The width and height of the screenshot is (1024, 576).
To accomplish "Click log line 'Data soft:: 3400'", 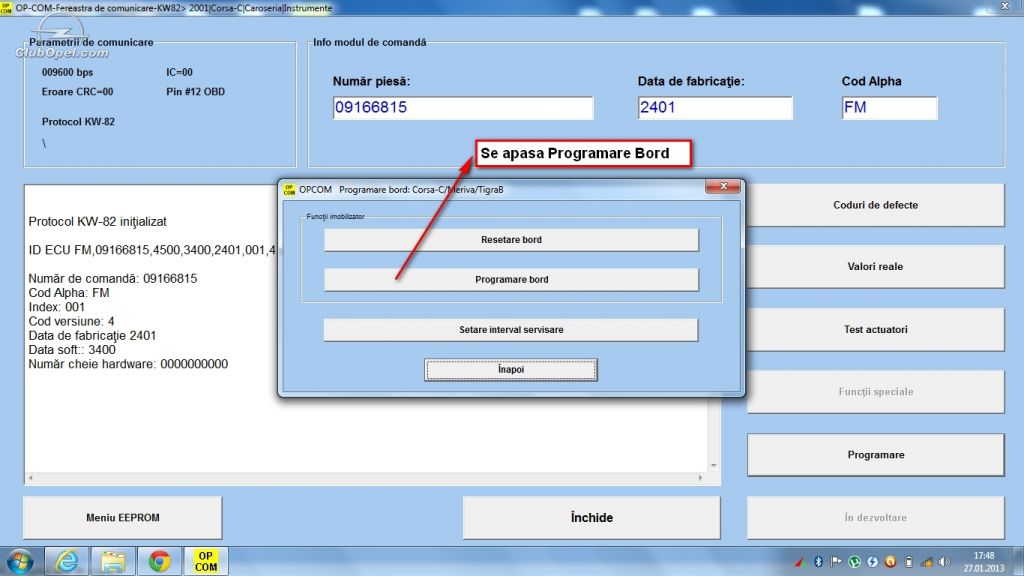I will tap(72, 350).
